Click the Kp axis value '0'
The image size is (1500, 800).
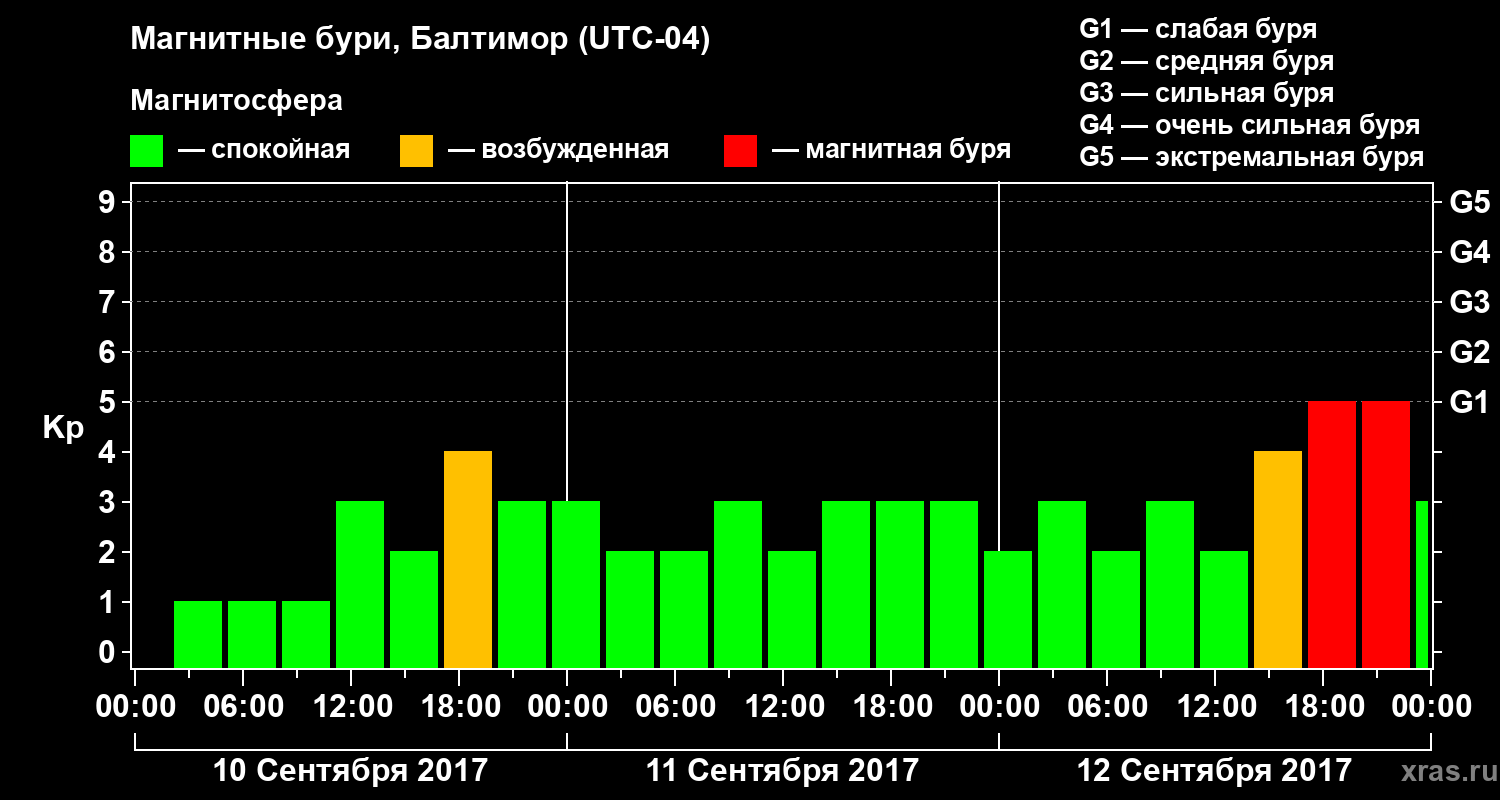(x=109, y=652)
